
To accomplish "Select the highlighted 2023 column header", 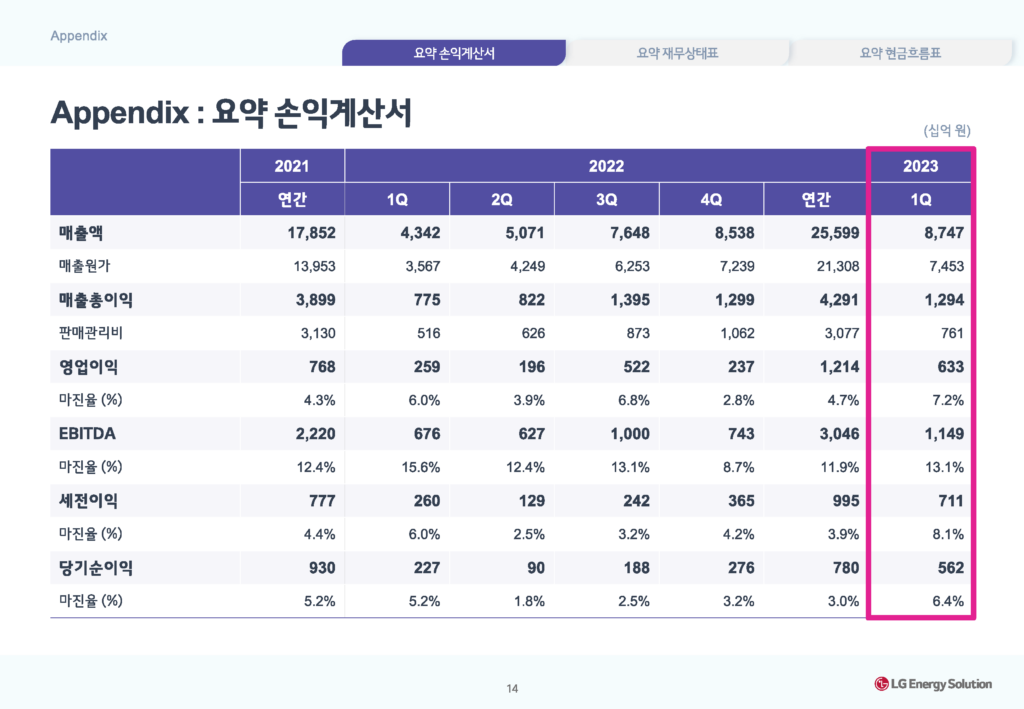I will tap(920, 166).
